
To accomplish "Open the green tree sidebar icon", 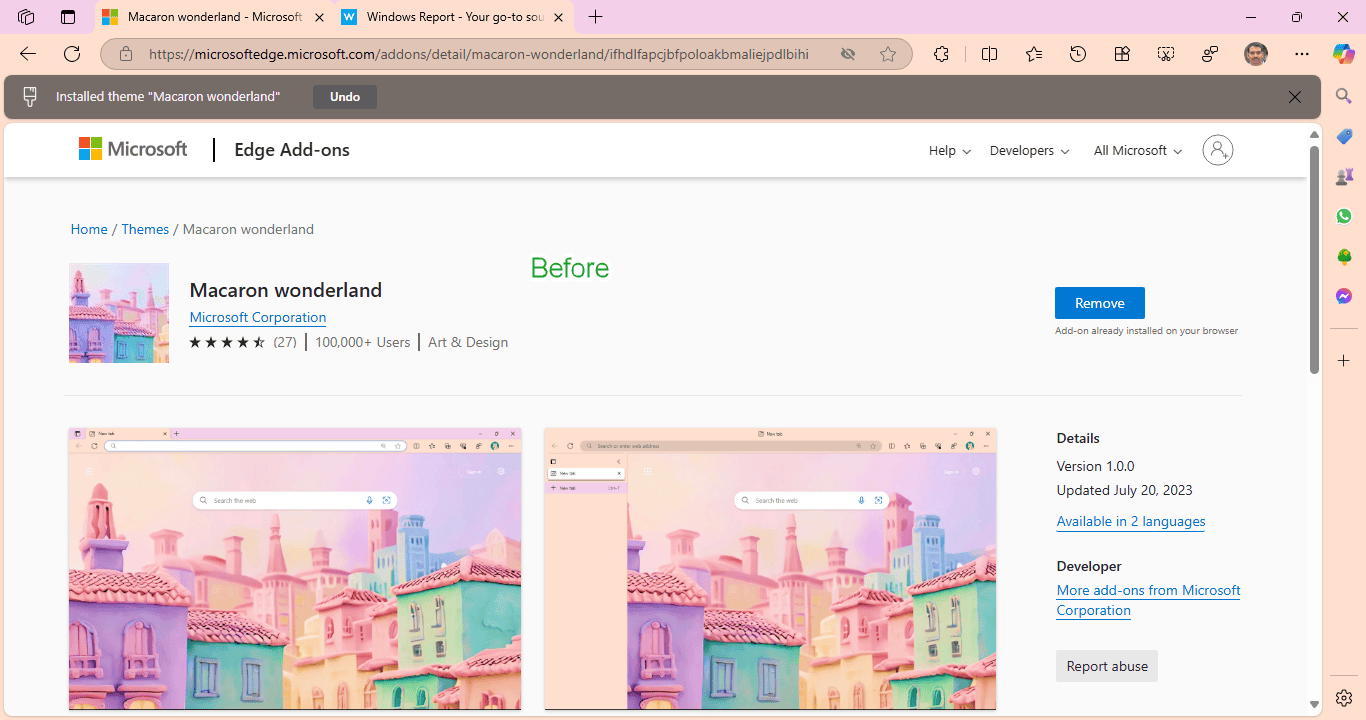I will pos(1344,257).
